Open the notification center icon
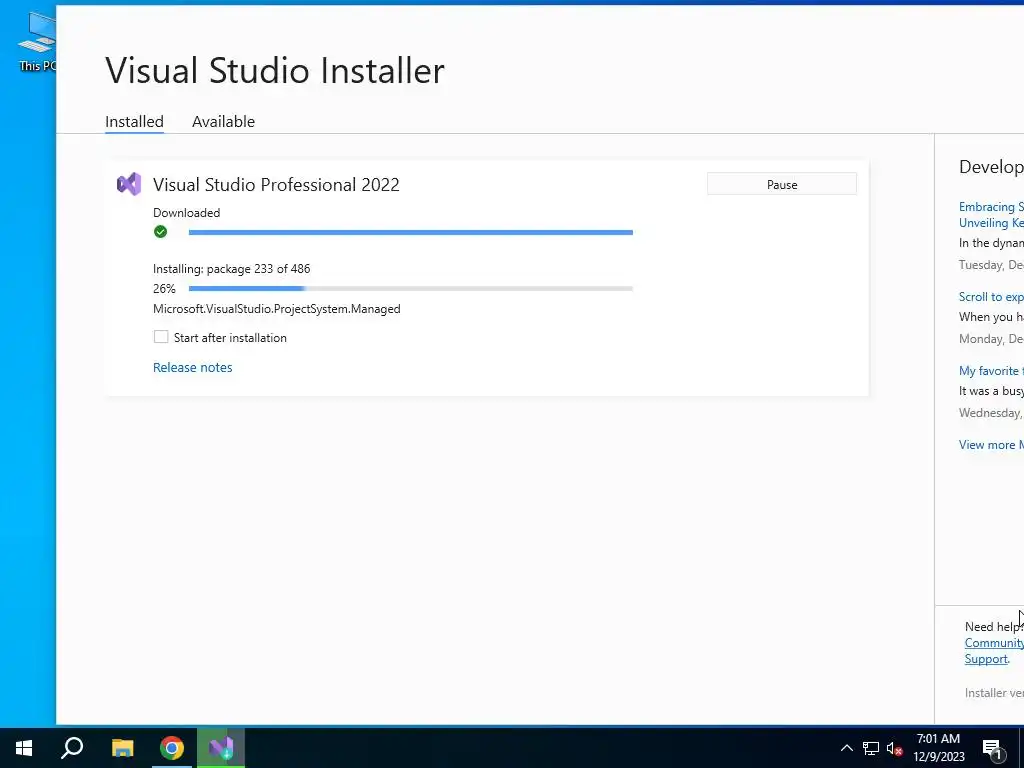 993,749
